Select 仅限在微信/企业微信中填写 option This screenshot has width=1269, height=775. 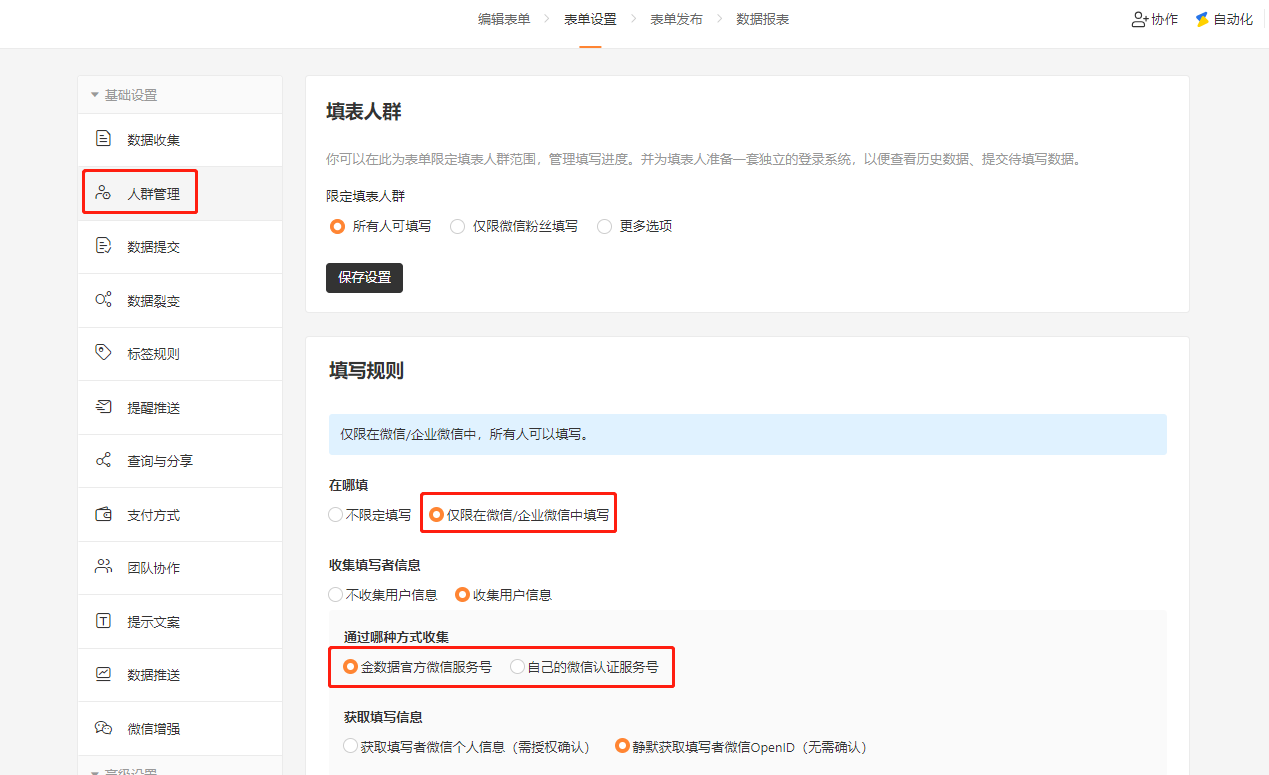coord(437,515)
